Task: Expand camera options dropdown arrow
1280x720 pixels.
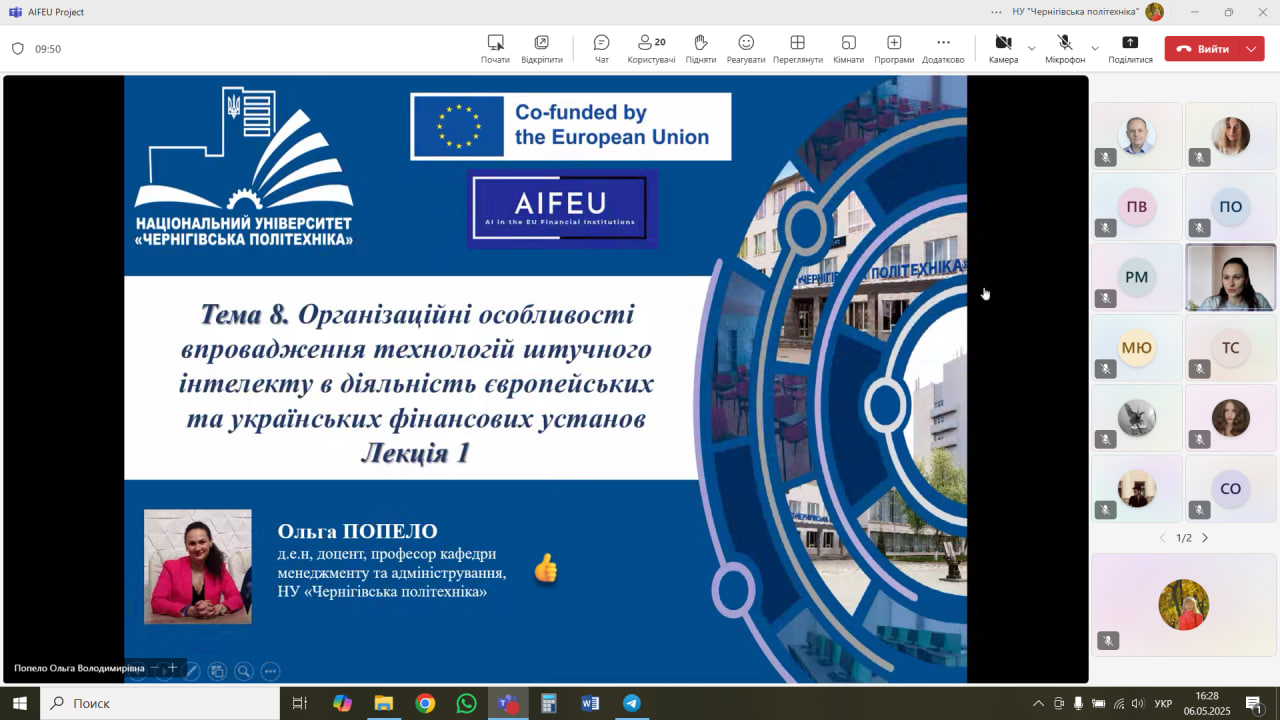Action: click(x=1032, y=48)
